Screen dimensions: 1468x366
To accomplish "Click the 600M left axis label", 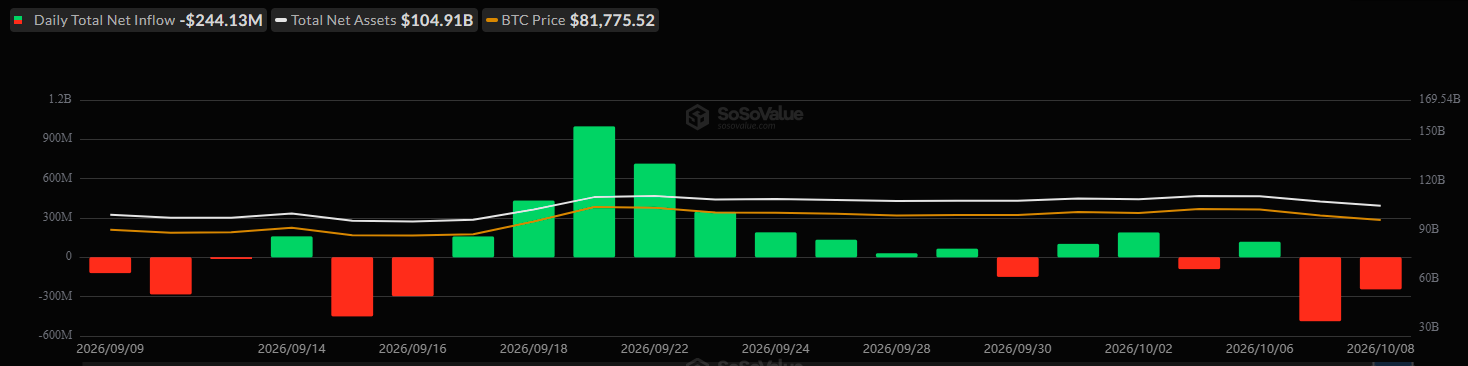I will (x=57, y=178).
